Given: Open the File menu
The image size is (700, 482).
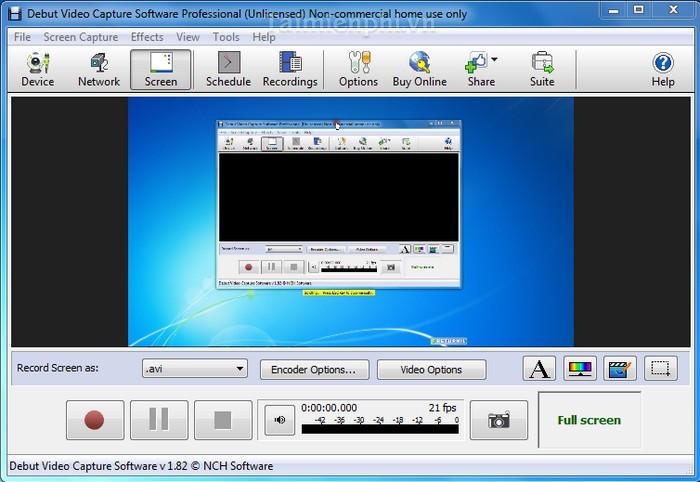Looking at the screenshot, I should click(22, 37).
